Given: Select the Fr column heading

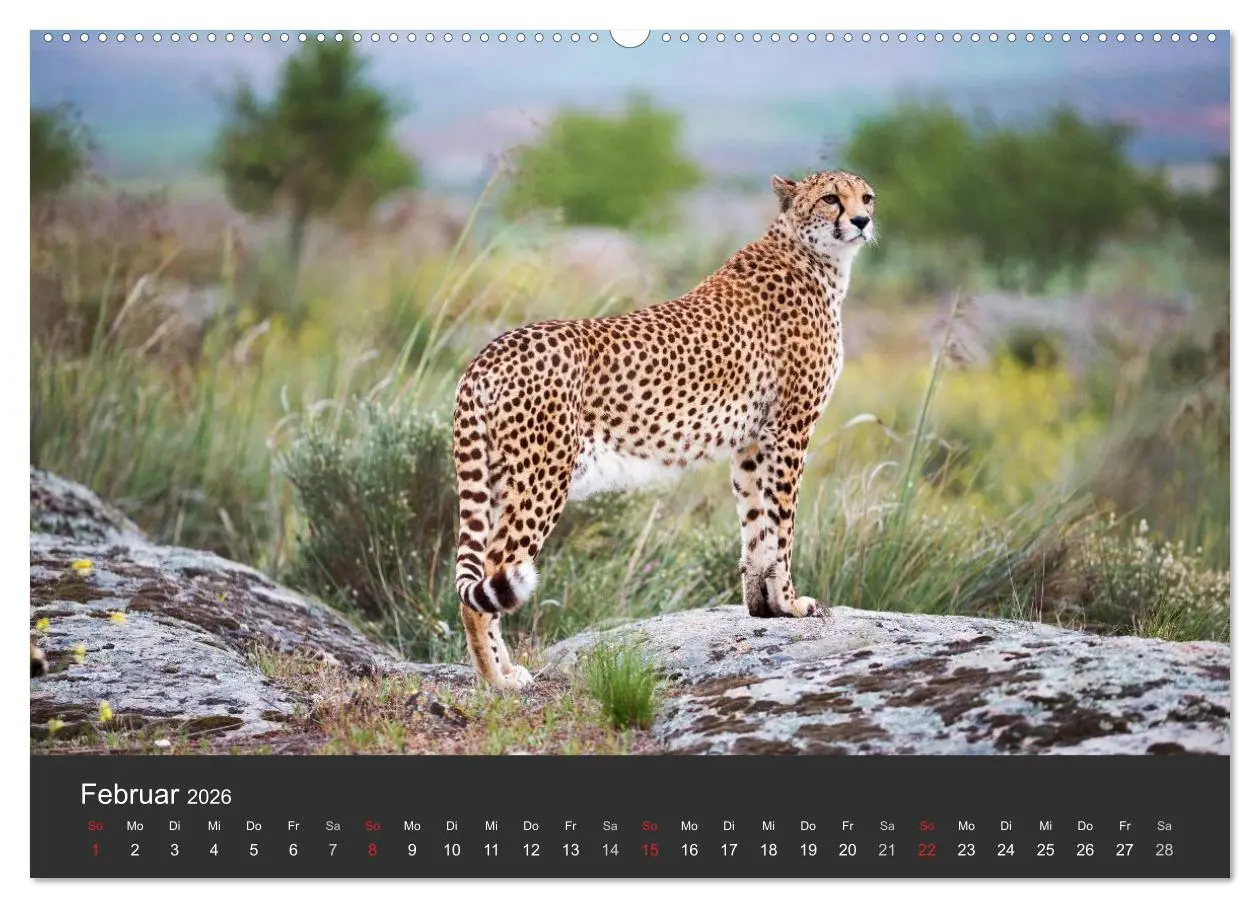Looking at the screenshot, I should [x=293, y=826].
